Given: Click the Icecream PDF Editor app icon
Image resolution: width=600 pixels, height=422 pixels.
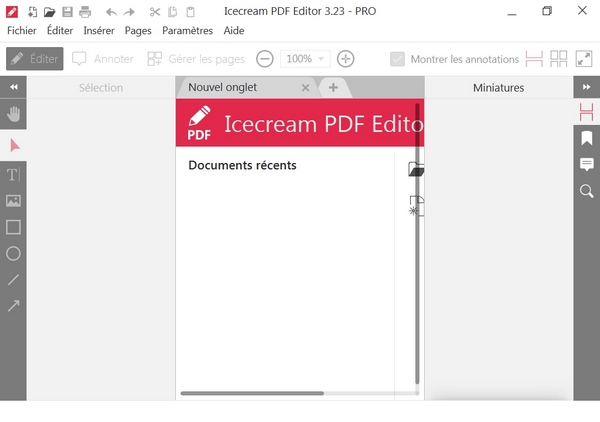Looking at the screenshot, I should click(12, 12).
